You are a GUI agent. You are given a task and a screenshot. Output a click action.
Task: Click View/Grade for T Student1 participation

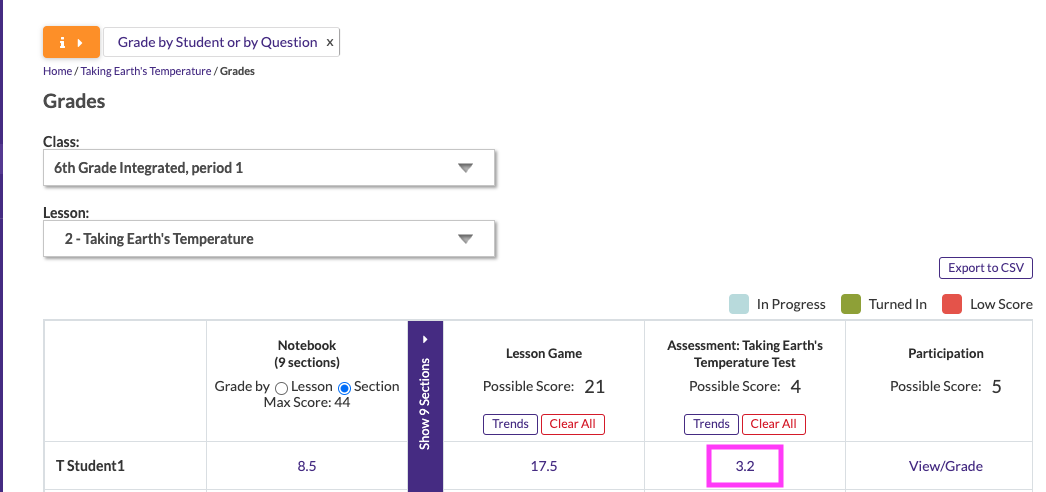[945, 466]
